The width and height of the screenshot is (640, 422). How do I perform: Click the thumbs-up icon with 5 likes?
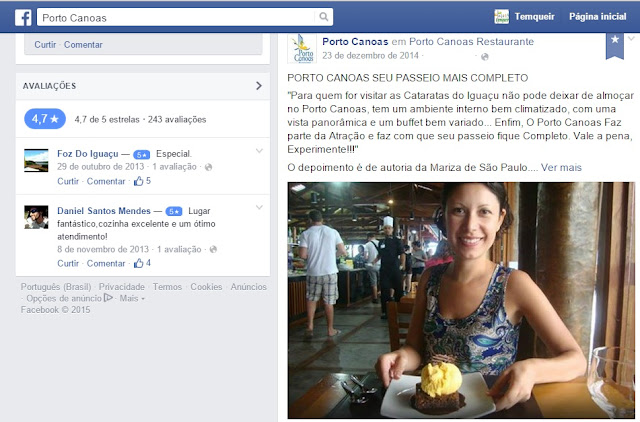point(139,181)
